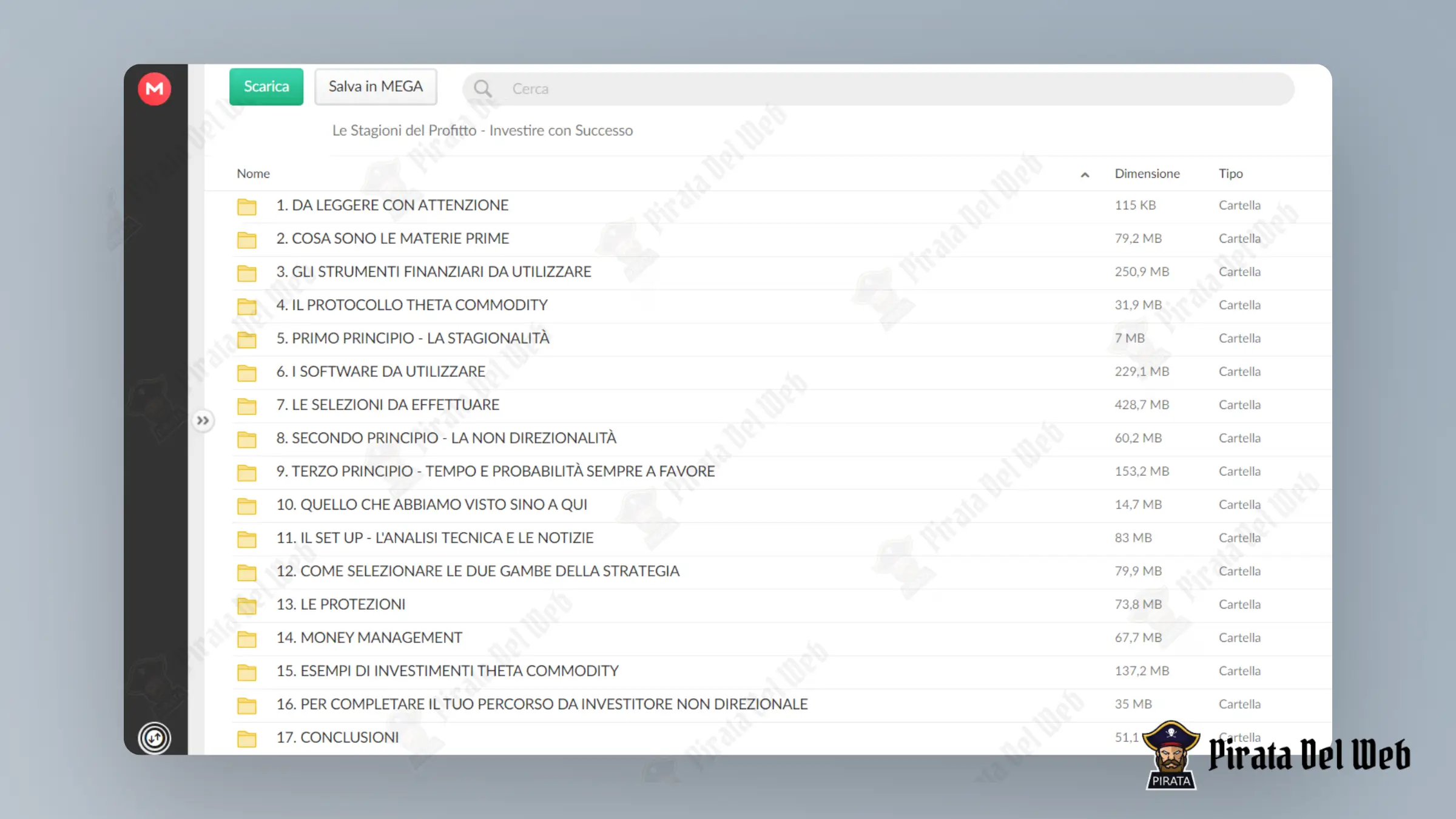Click folder icon for 12. COME SELEZIONARE LE DUE GAMBE
1456x819 pixels.
click(246, 572)
